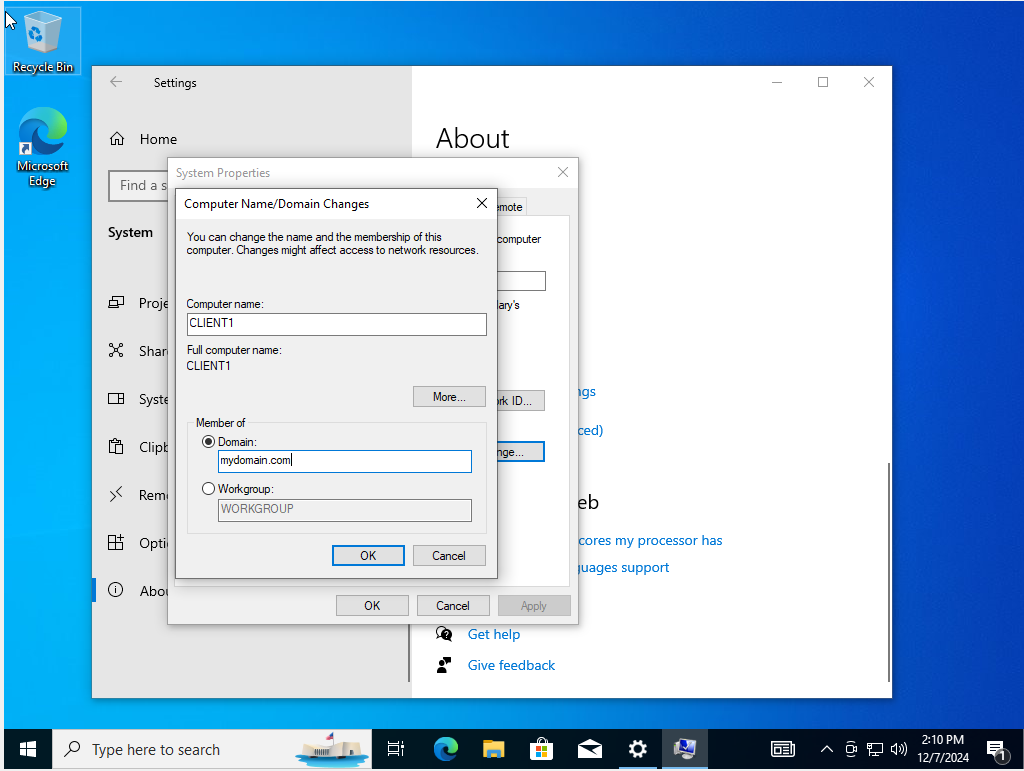Click the disabled WORKGROUP text field
The width and height of the screenshot is (1024, 771).
point(344,510)
